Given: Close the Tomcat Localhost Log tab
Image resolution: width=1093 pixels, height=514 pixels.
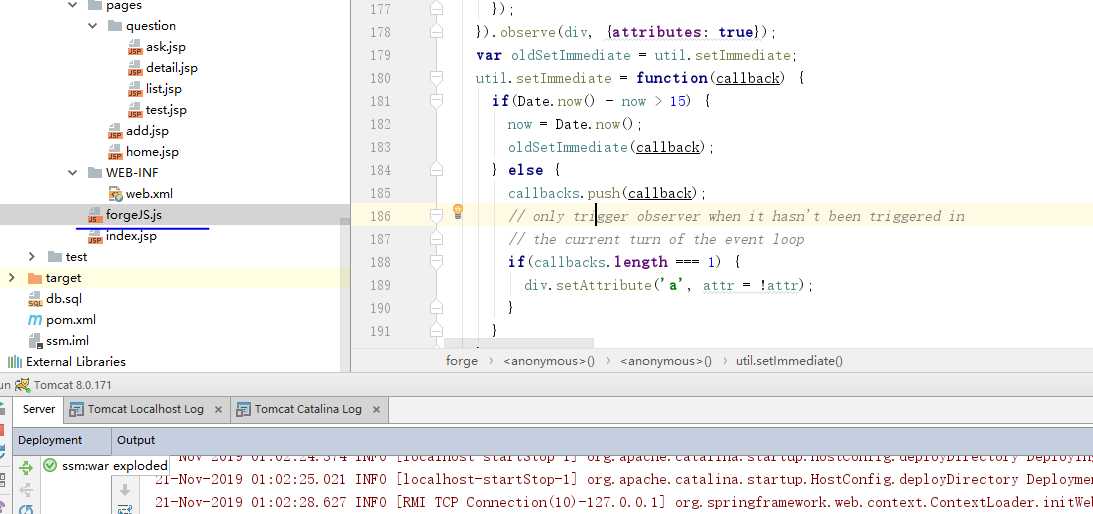Looking at the screenshot, I should [218, 410].
